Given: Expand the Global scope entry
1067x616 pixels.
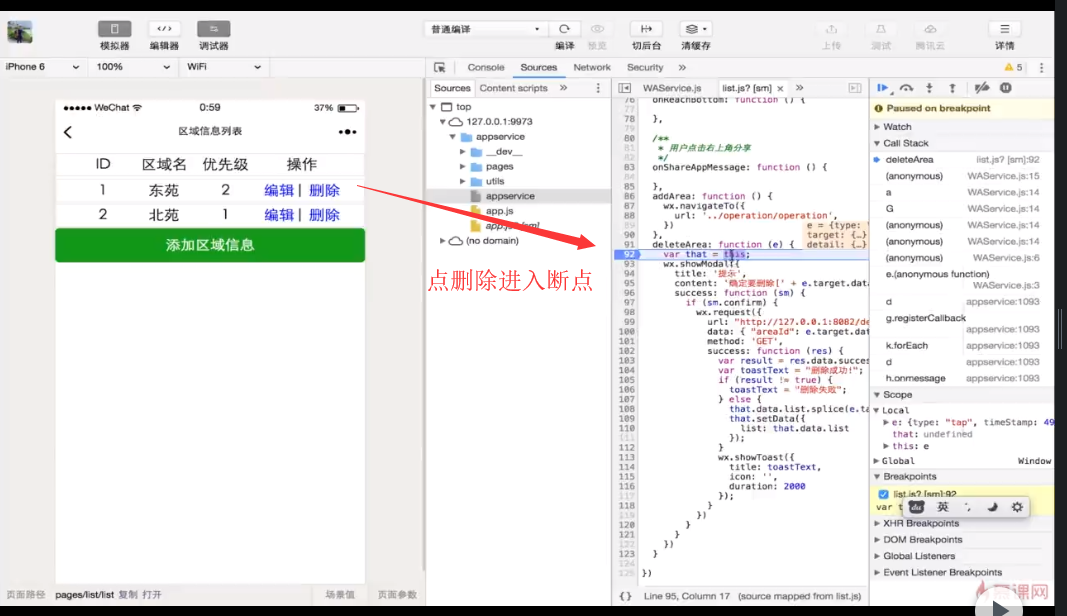Looking at the screenshot, I should coord(877,461).
